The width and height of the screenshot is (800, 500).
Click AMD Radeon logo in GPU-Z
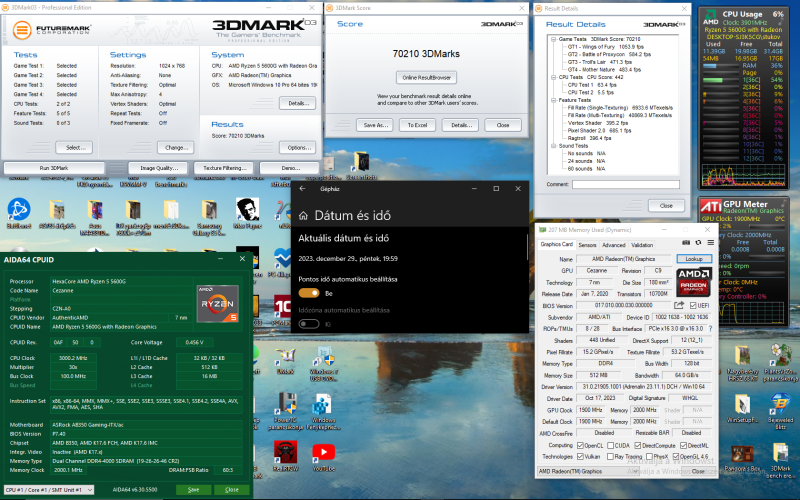point(694,282)
